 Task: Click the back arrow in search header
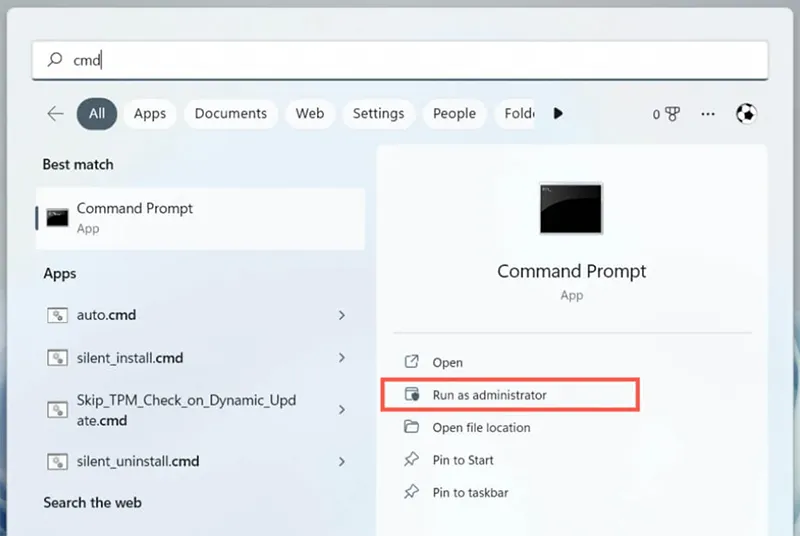[x=55, y=114]
